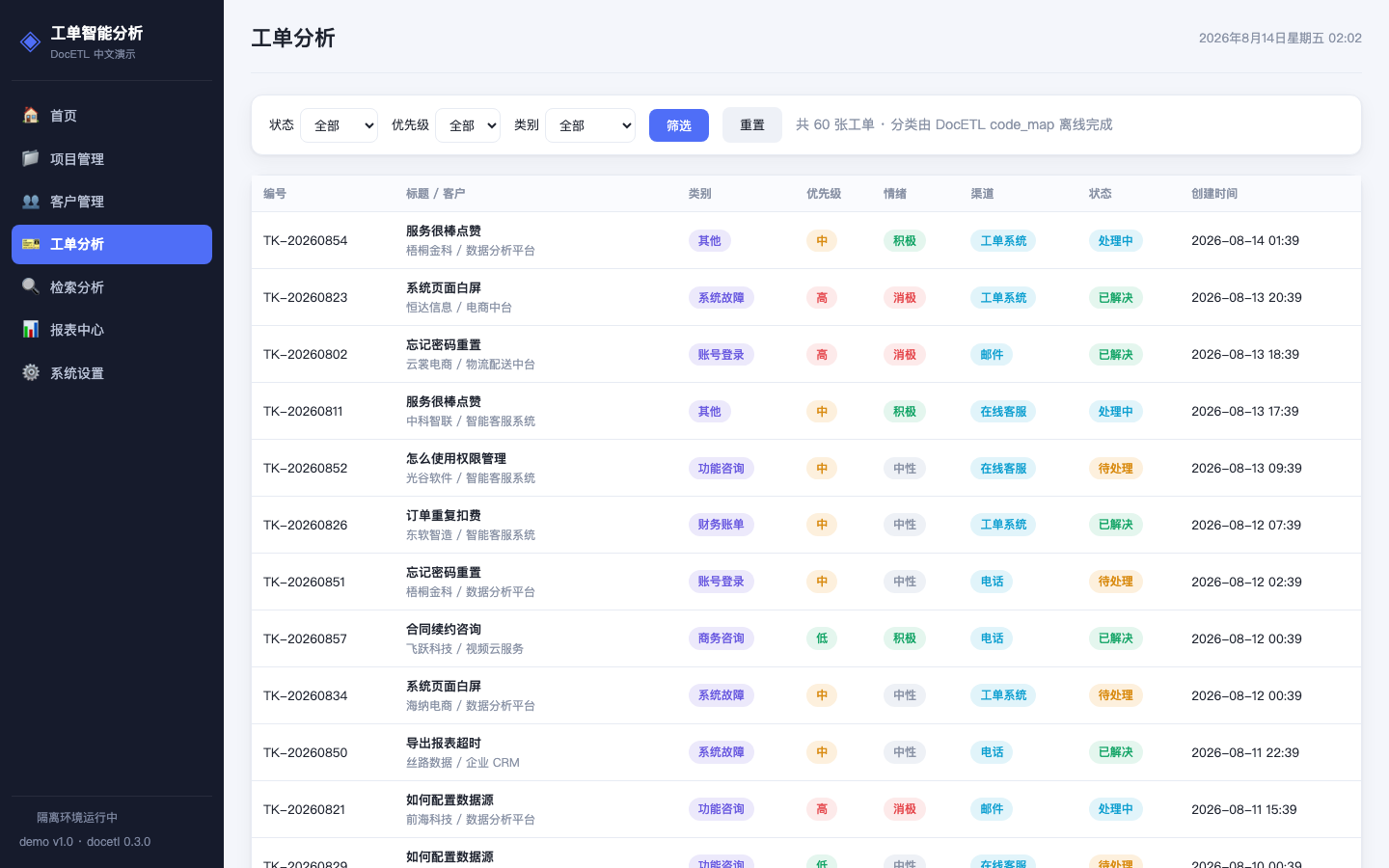Click ticket title 合同续约咨询

click(444, 629)
